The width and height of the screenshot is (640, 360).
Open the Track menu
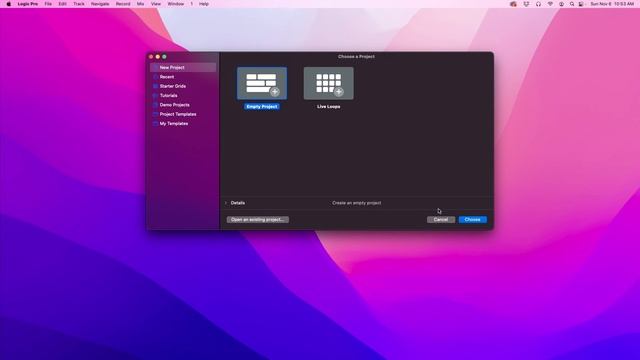79,4
